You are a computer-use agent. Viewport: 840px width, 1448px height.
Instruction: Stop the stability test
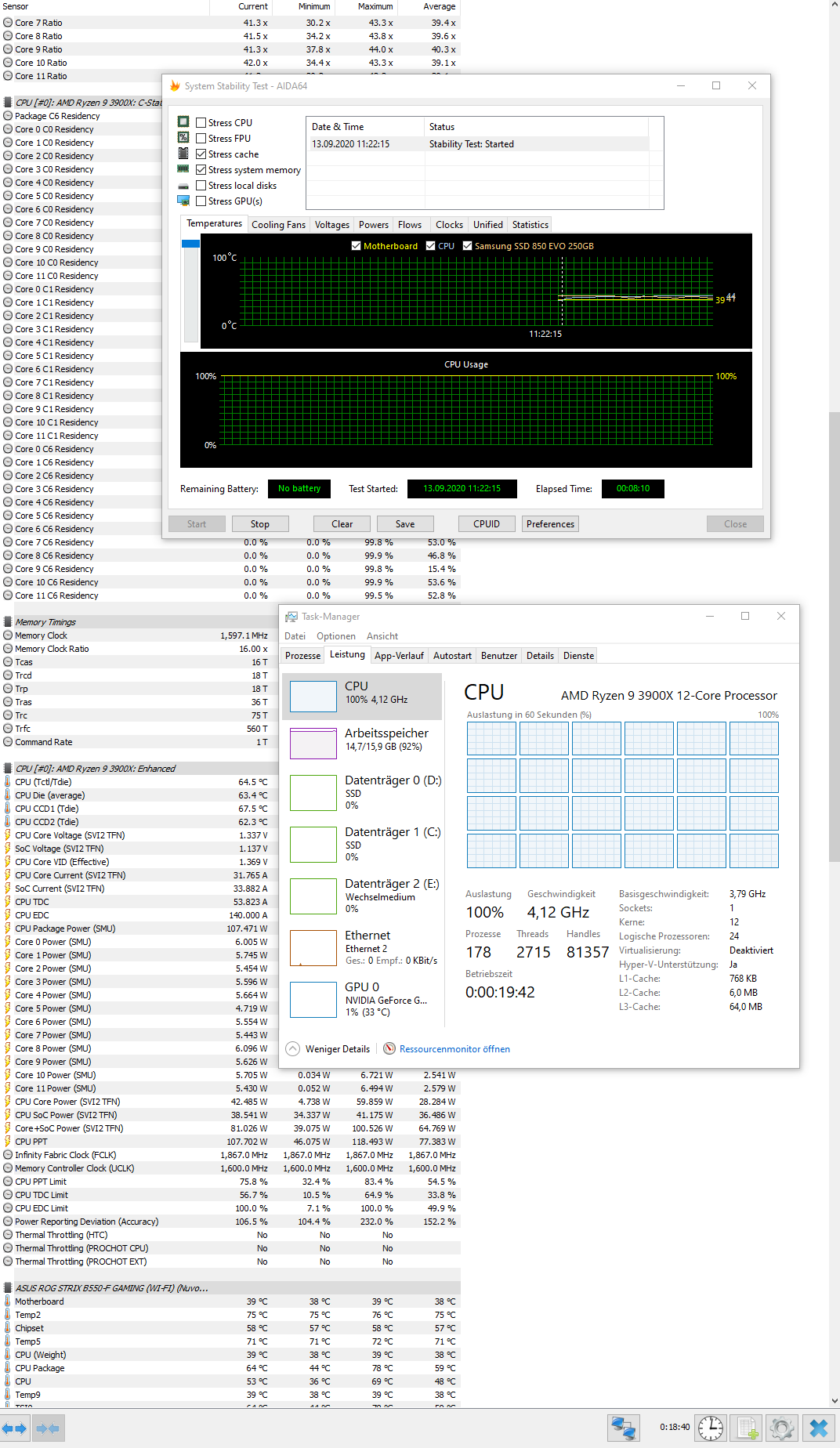pos(260,524)
